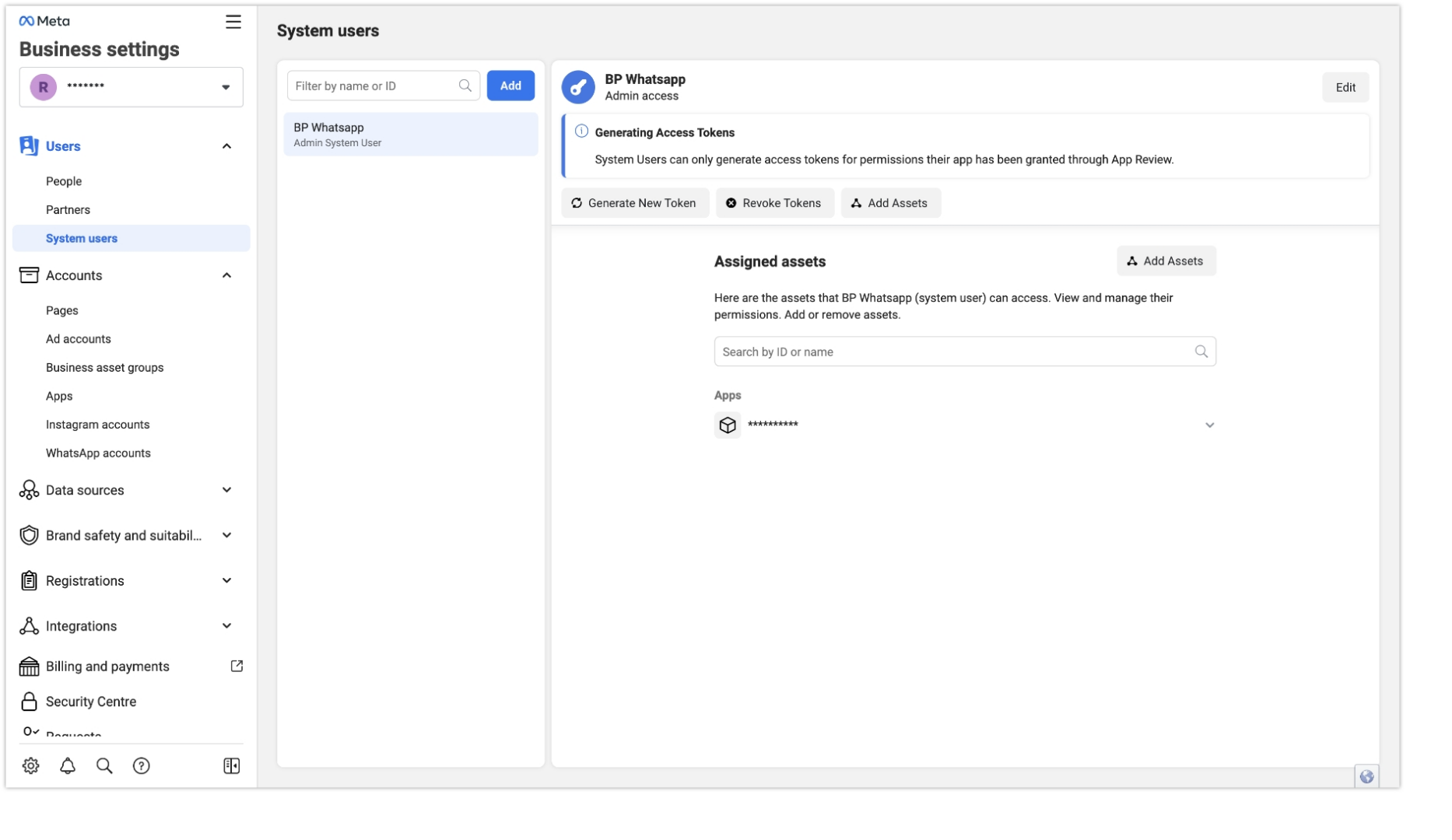
Task: Click the Registrations clipboard icon
Action: pyautogui.click(x=29, y=581)
